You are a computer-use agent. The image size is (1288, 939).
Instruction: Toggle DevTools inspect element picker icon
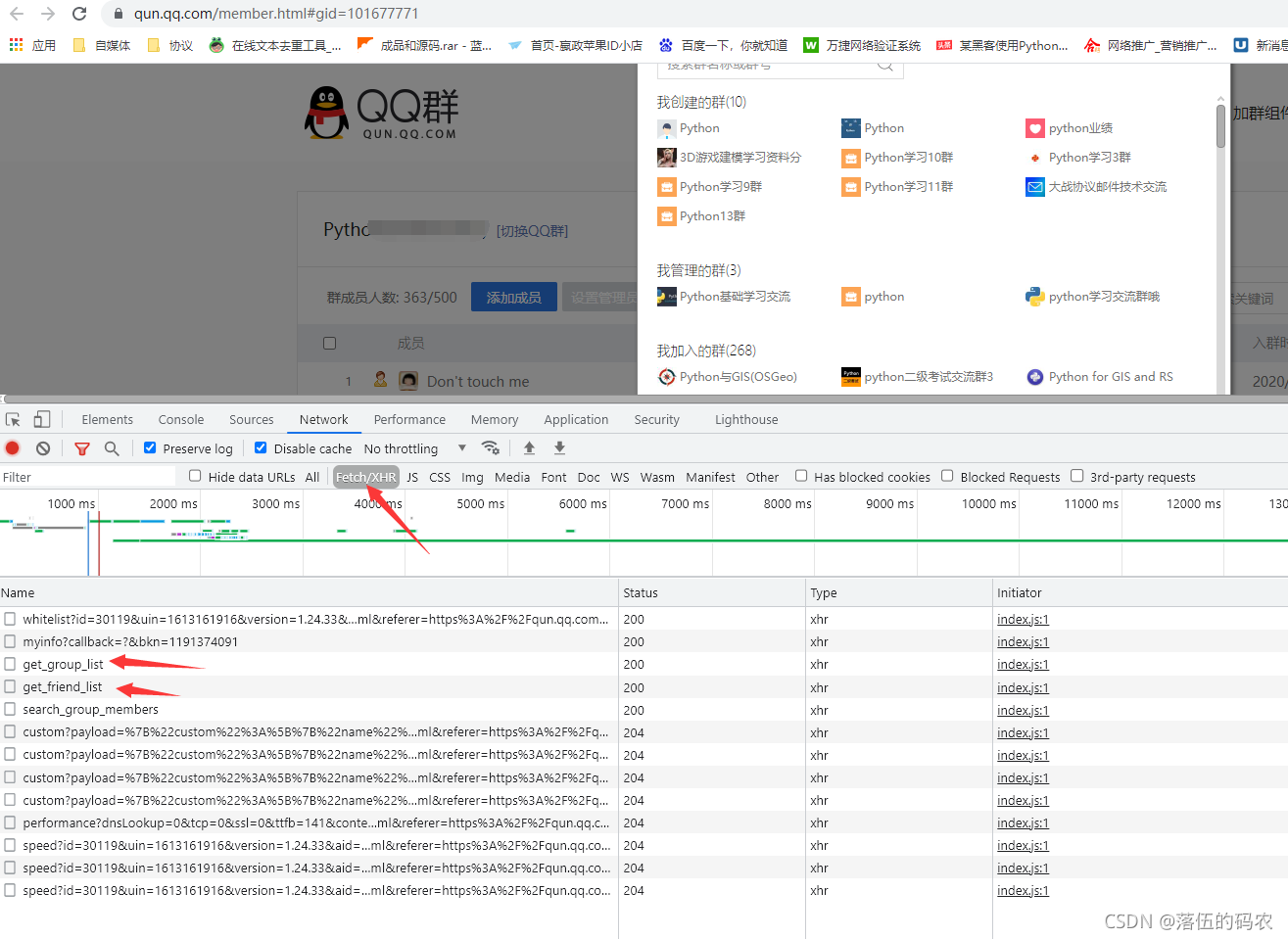coord(13,419)
